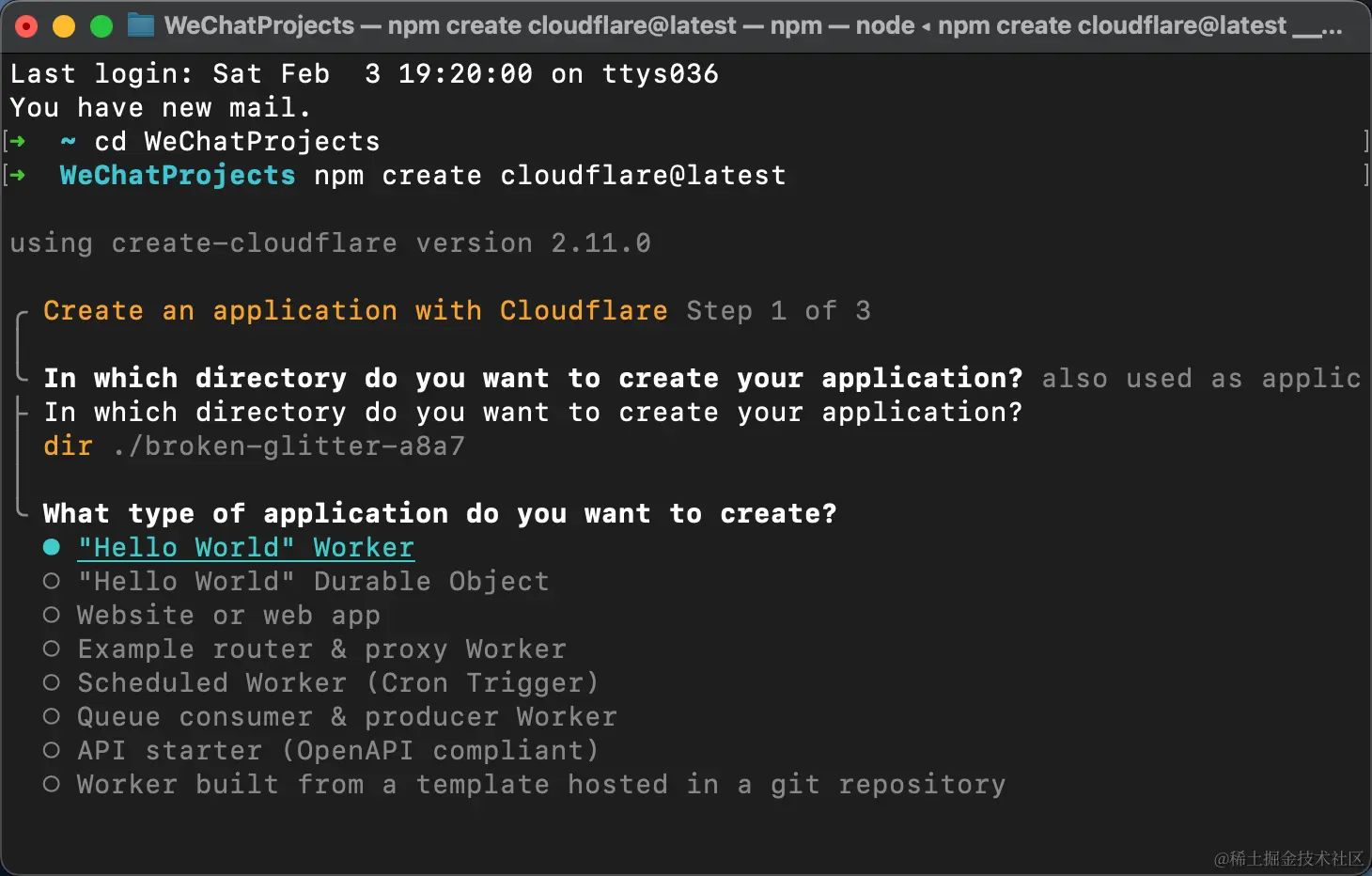The width and height of the screenshot is (1372, 876).
Task: Click the folder icon in the title bar
Action: coord(139,25)
